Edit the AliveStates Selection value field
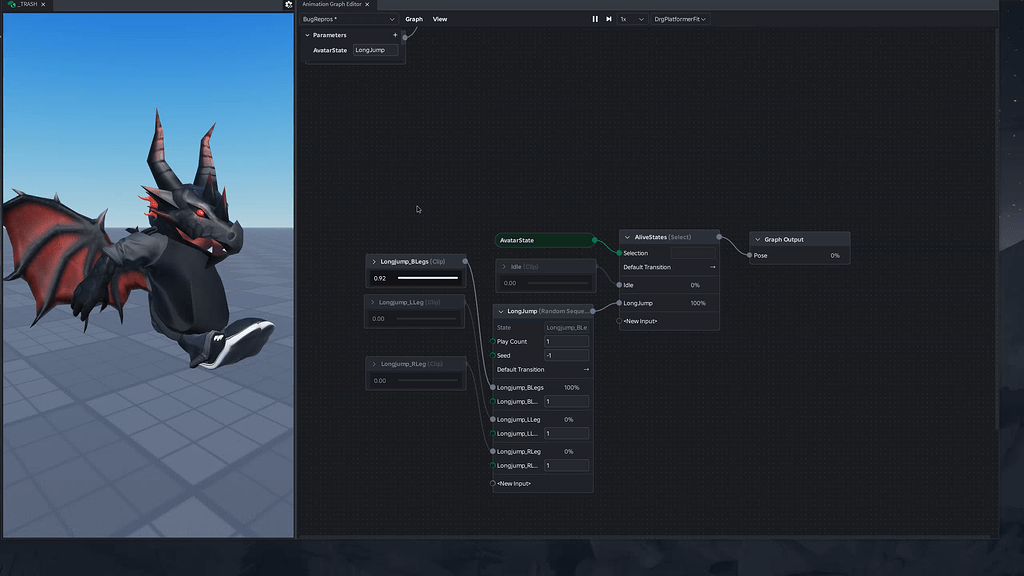Viewport: 1024px width, 576px height. pyautogui.click(x=693, y=253)
